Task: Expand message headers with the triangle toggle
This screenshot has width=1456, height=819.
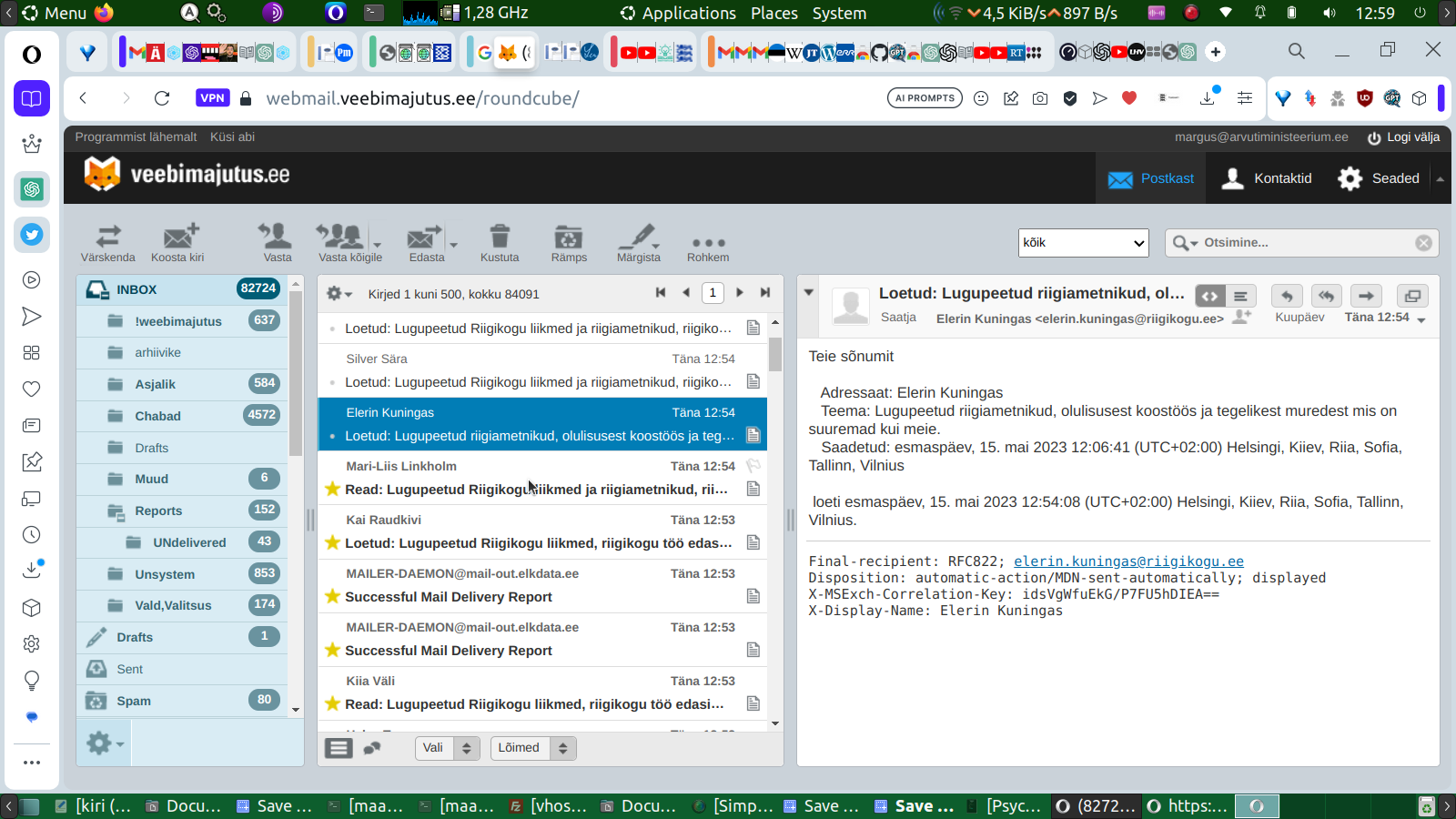Action: pos(808,293)
